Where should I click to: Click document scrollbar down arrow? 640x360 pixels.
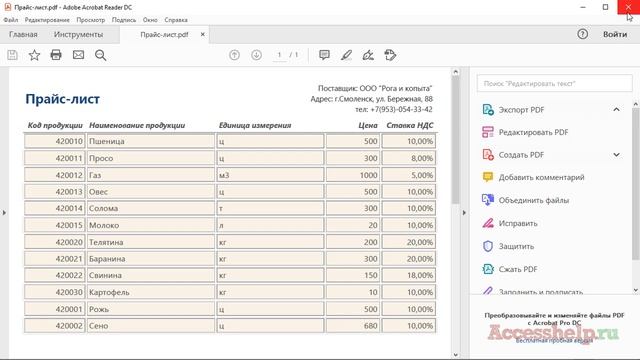456,355
